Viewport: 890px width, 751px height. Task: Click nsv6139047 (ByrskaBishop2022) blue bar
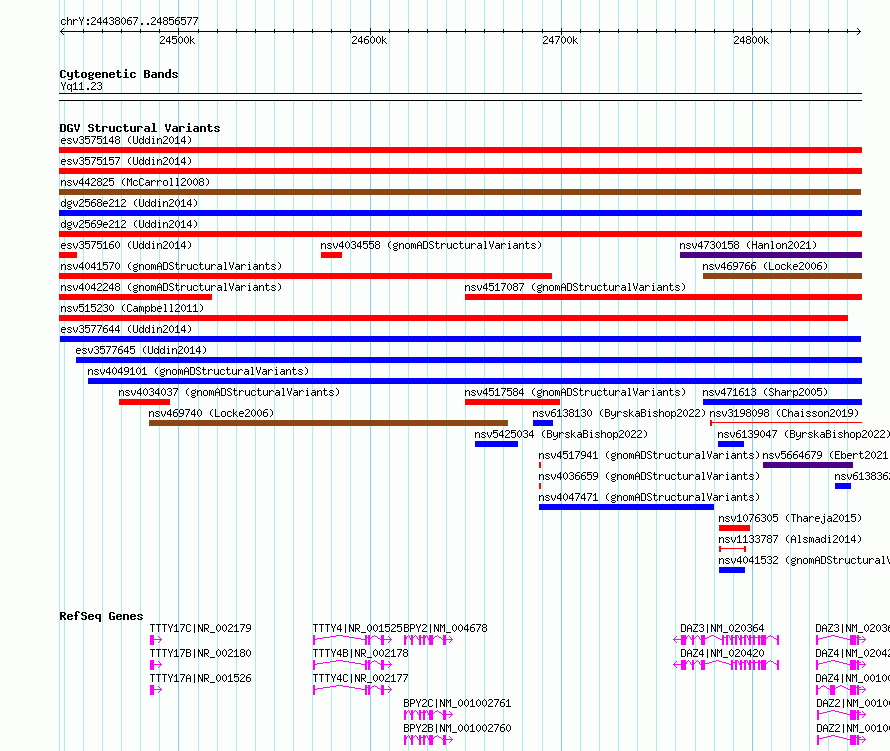(x=731, y=444)
